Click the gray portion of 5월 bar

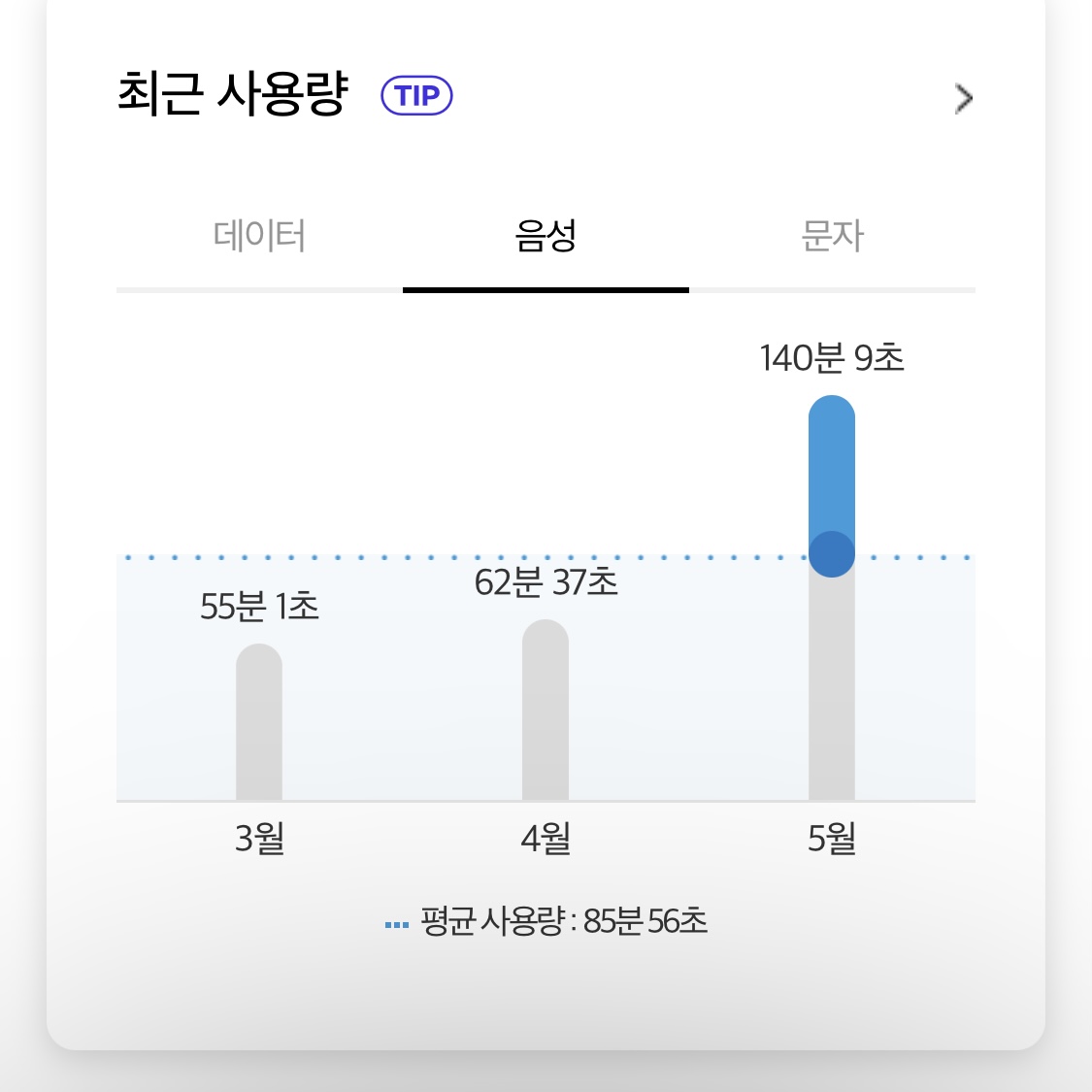(x=832, y=686)
